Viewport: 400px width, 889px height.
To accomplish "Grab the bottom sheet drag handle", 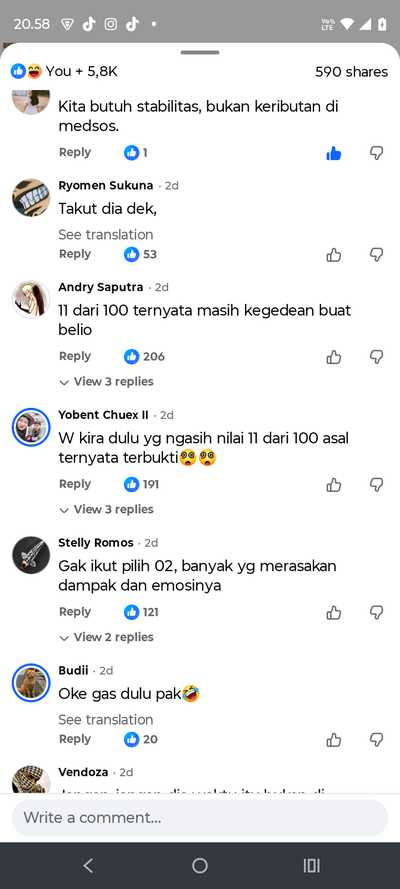I will [x=200, y=53].
